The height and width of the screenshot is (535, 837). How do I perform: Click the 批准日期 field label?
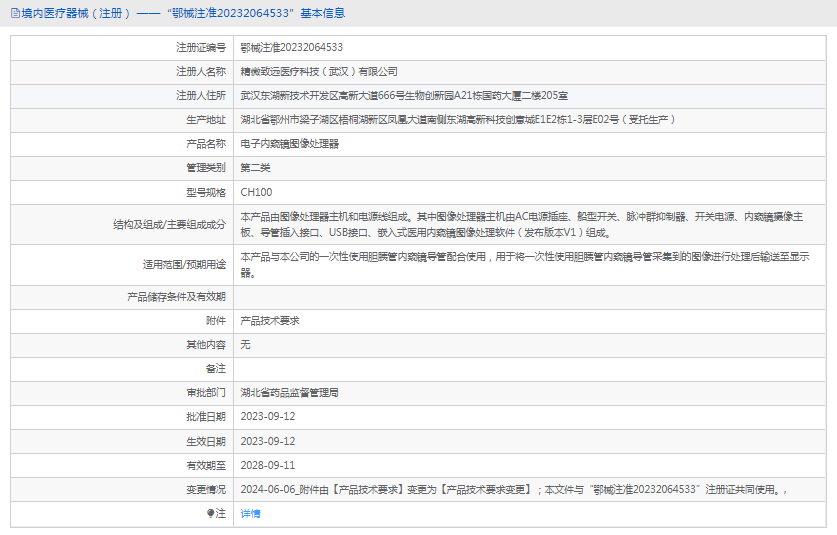pyautogui.click(x=206, y=416)
